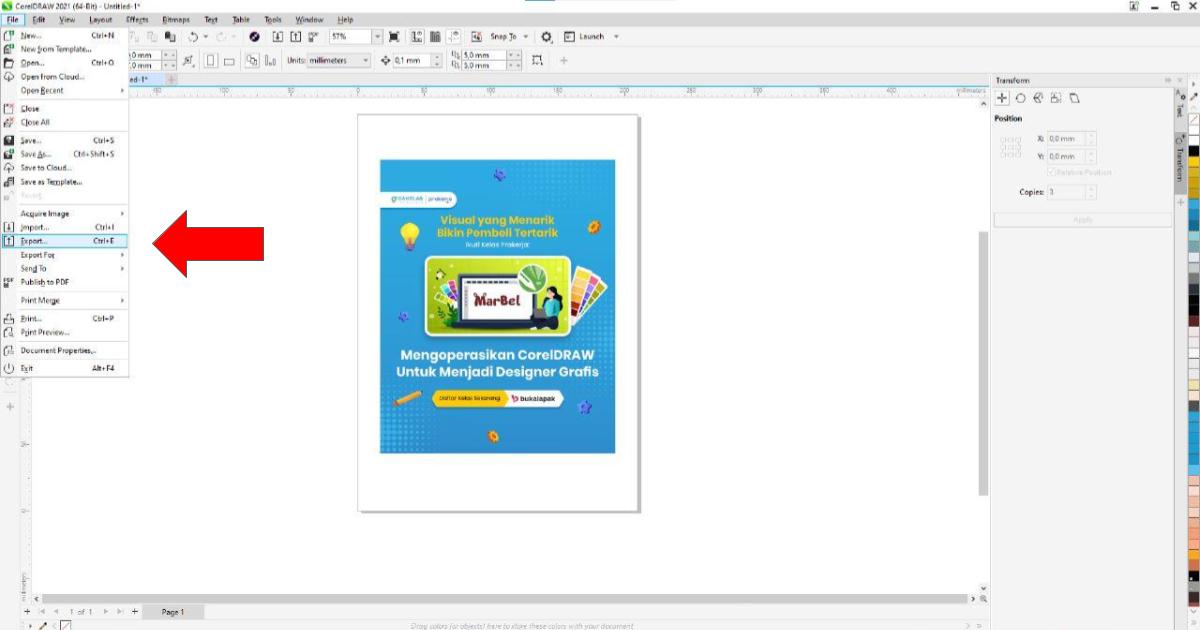
Task: Switch to the Text docker tab
Action: (x=1180, y=113)
